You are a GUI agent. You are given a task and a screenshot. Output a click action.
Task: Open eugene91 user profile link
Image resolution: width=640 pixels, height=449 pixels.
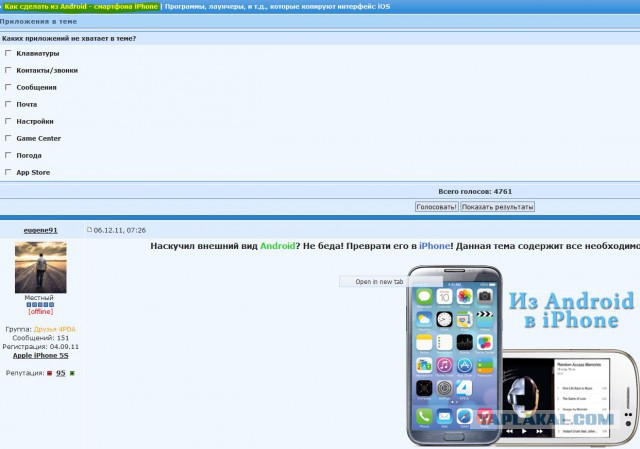[40, 230]
